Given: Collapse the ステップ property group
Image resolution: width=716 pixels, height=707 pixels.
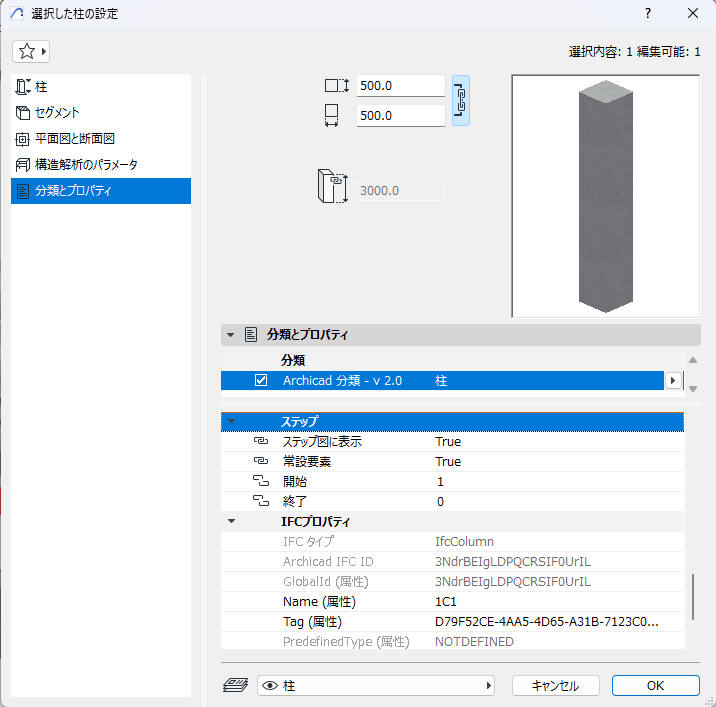Looking at the screenshot, I should [x=232, y=422].
